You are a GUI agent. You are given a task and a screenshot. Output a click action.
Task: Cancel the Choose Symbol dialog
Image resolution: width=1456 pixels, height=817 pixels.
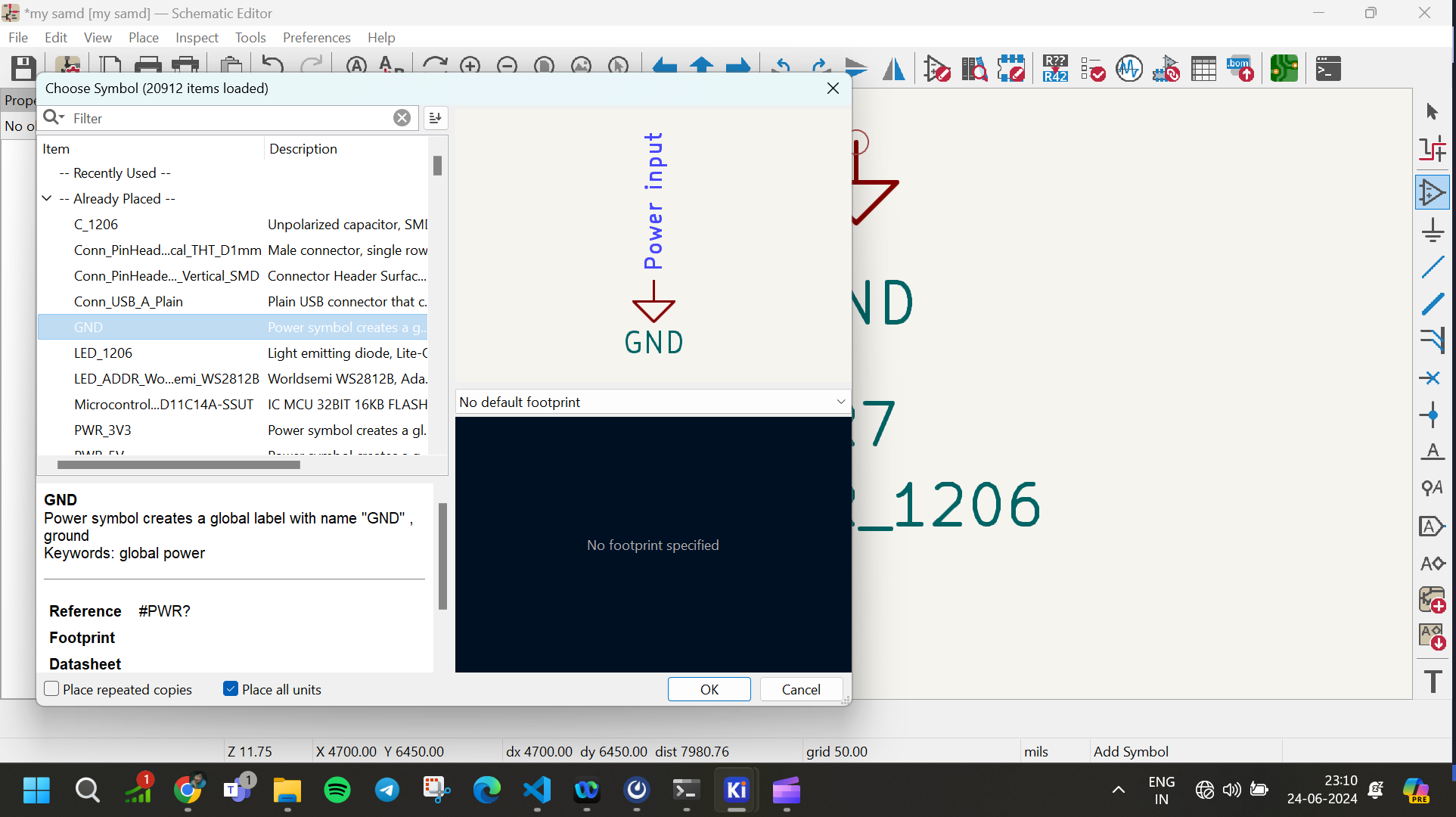click(801, 689)
